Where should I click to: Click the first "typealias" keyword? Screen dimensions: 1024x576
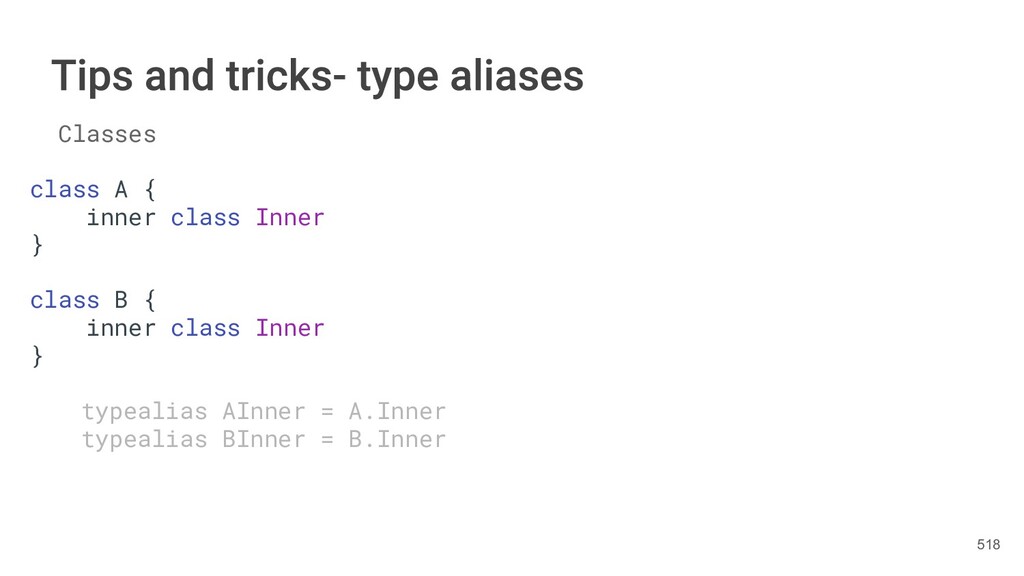[144, 412]
